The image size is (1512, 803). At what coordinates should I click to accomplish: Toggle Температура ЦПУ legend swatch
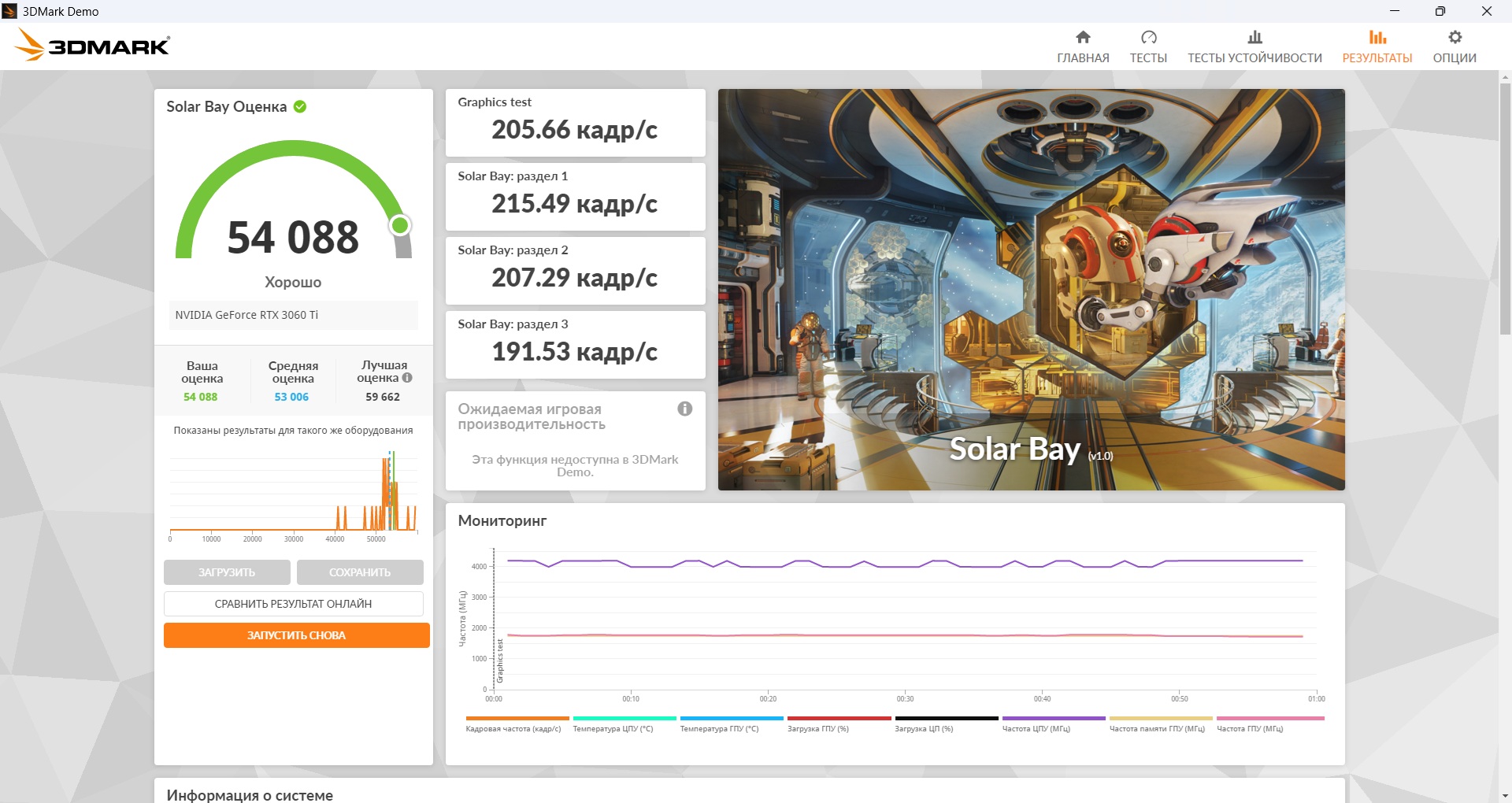(x=624, y=718)
